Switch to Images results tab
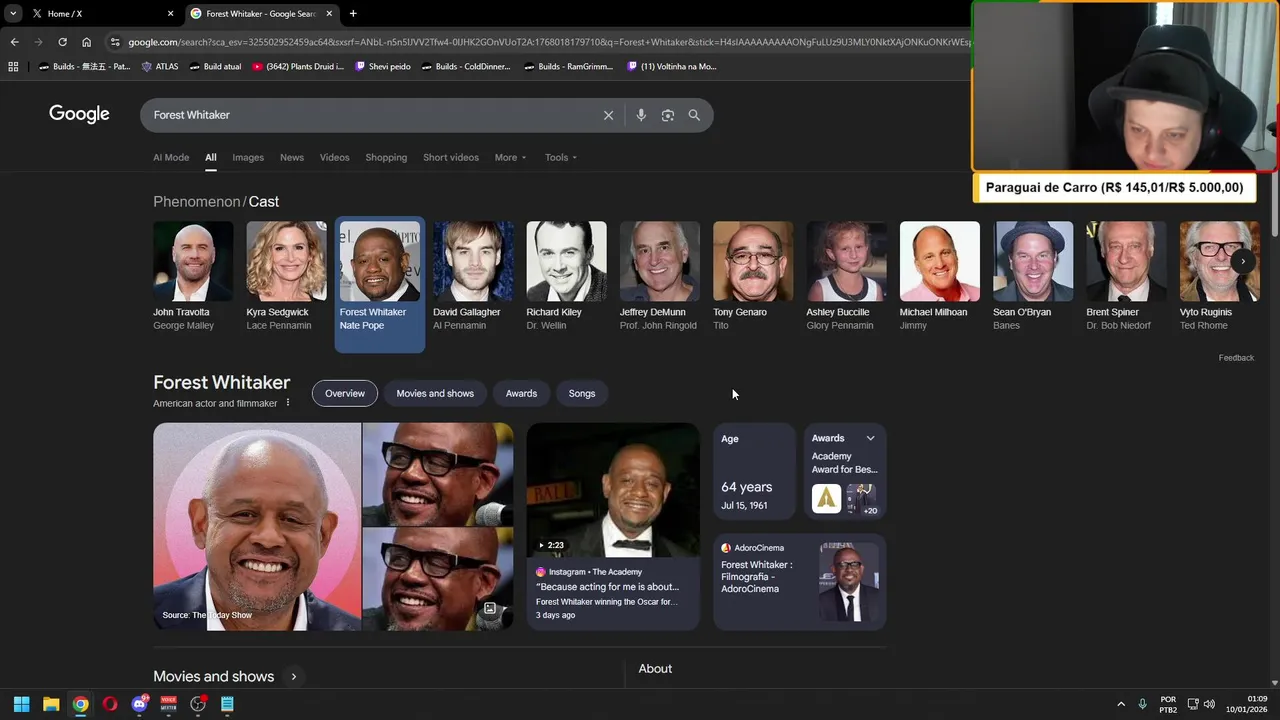1280x720 pixels. pos(248,157)
